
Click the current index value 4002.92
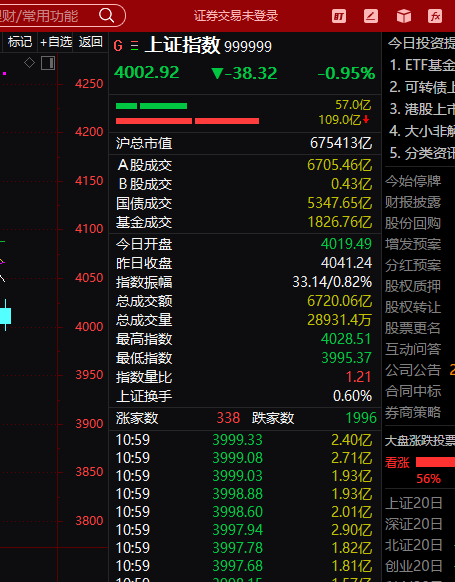147,72
